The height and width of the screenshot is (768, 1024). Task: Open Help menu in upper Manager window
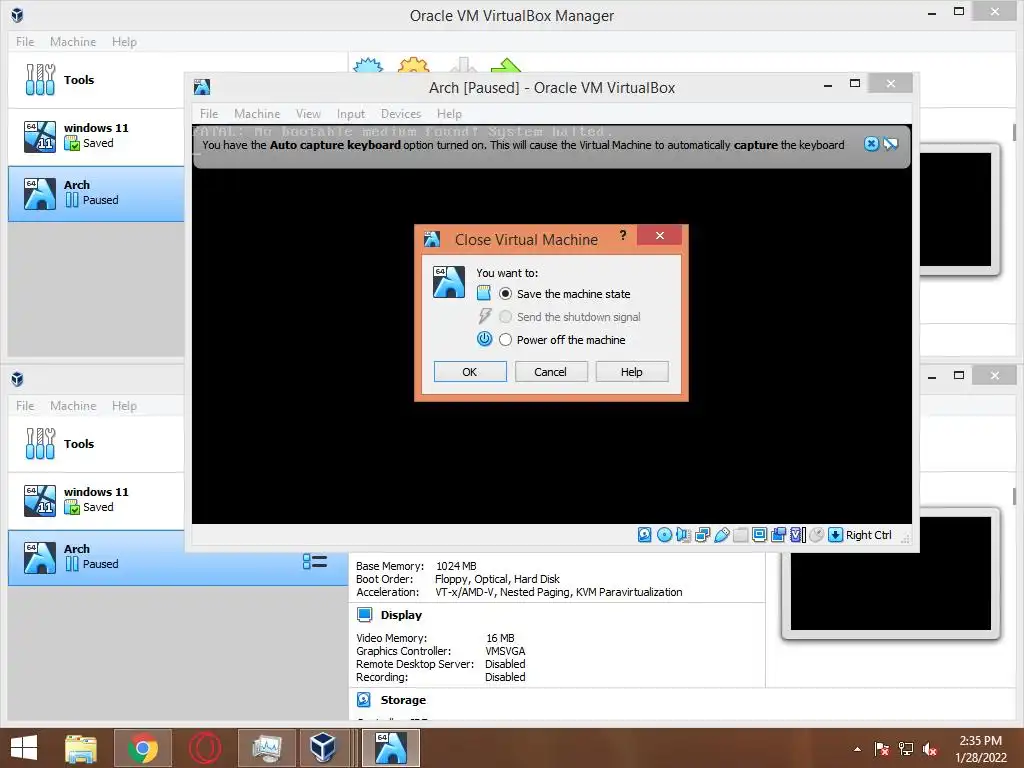(x=124, y=42)
